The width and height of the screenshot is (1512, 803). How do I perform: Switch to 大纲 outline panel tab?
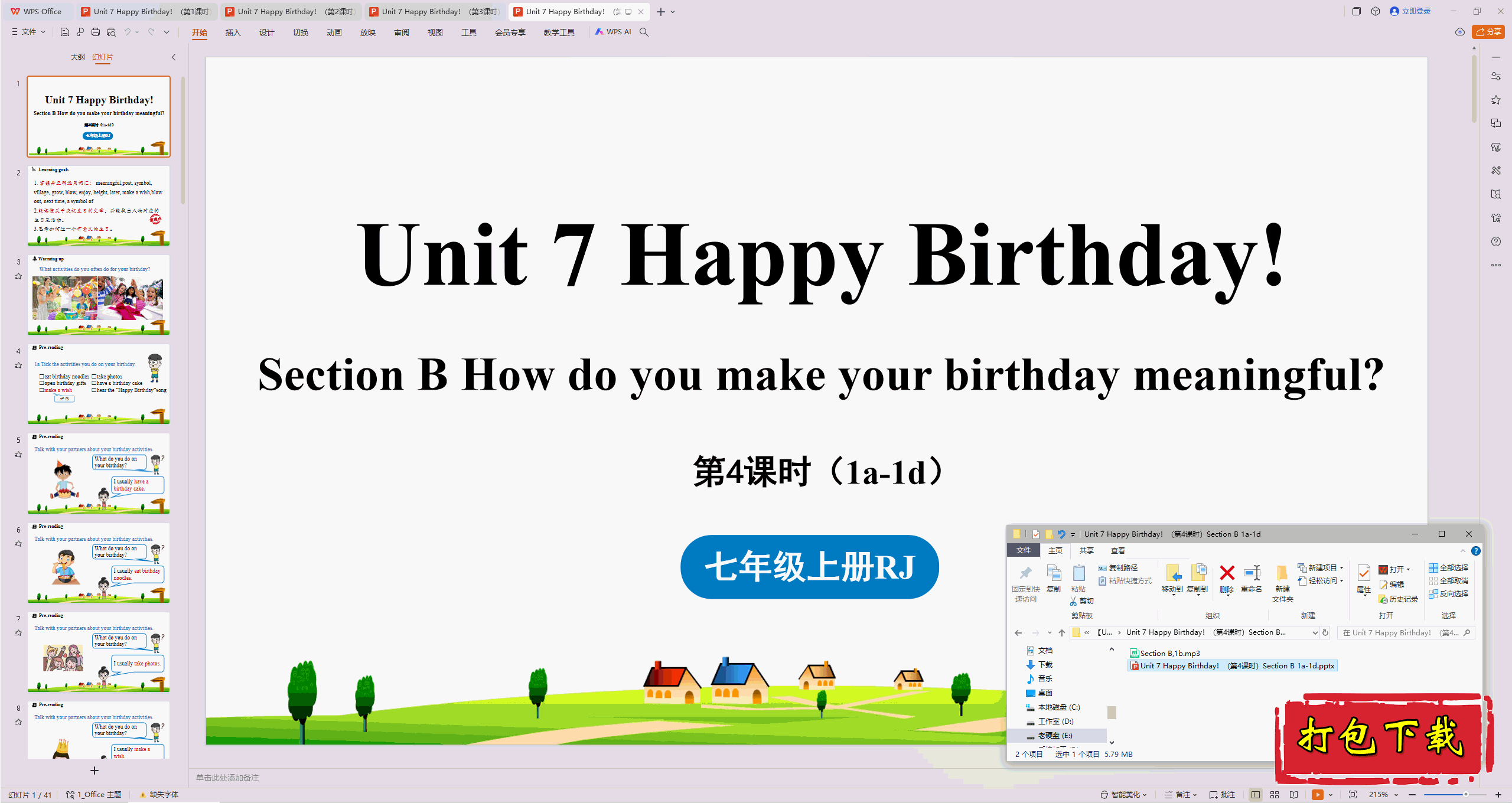click(x=77, y=57)
